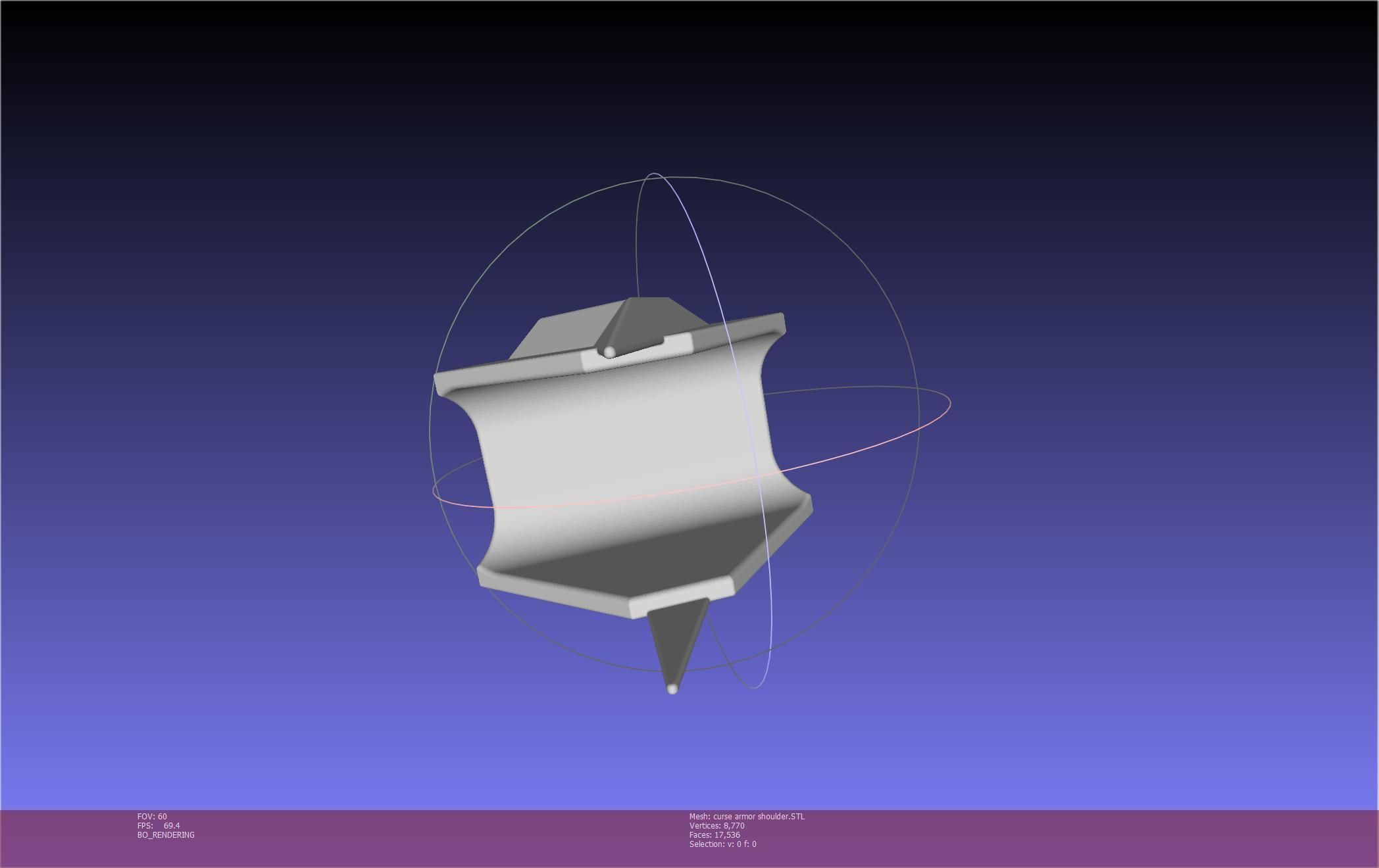Click the BO_RENDERING status text
This screenshot has width=1379, height=868.
[166, 834]
